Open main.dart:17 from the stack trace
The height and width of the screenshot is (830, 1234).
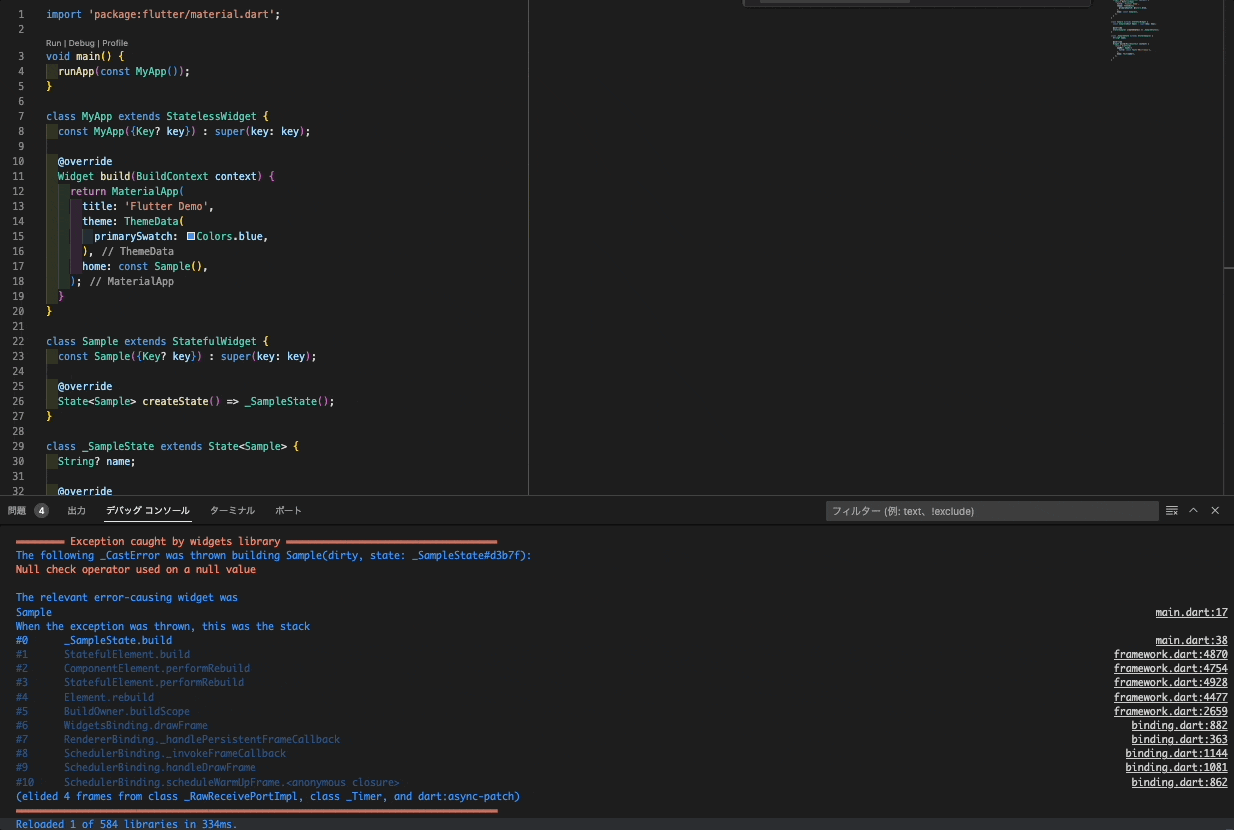click(1191, 612)
